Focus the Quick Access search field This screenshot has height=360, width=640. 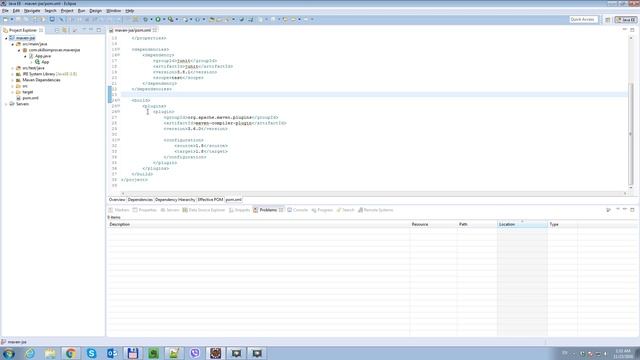coord(584,20)
